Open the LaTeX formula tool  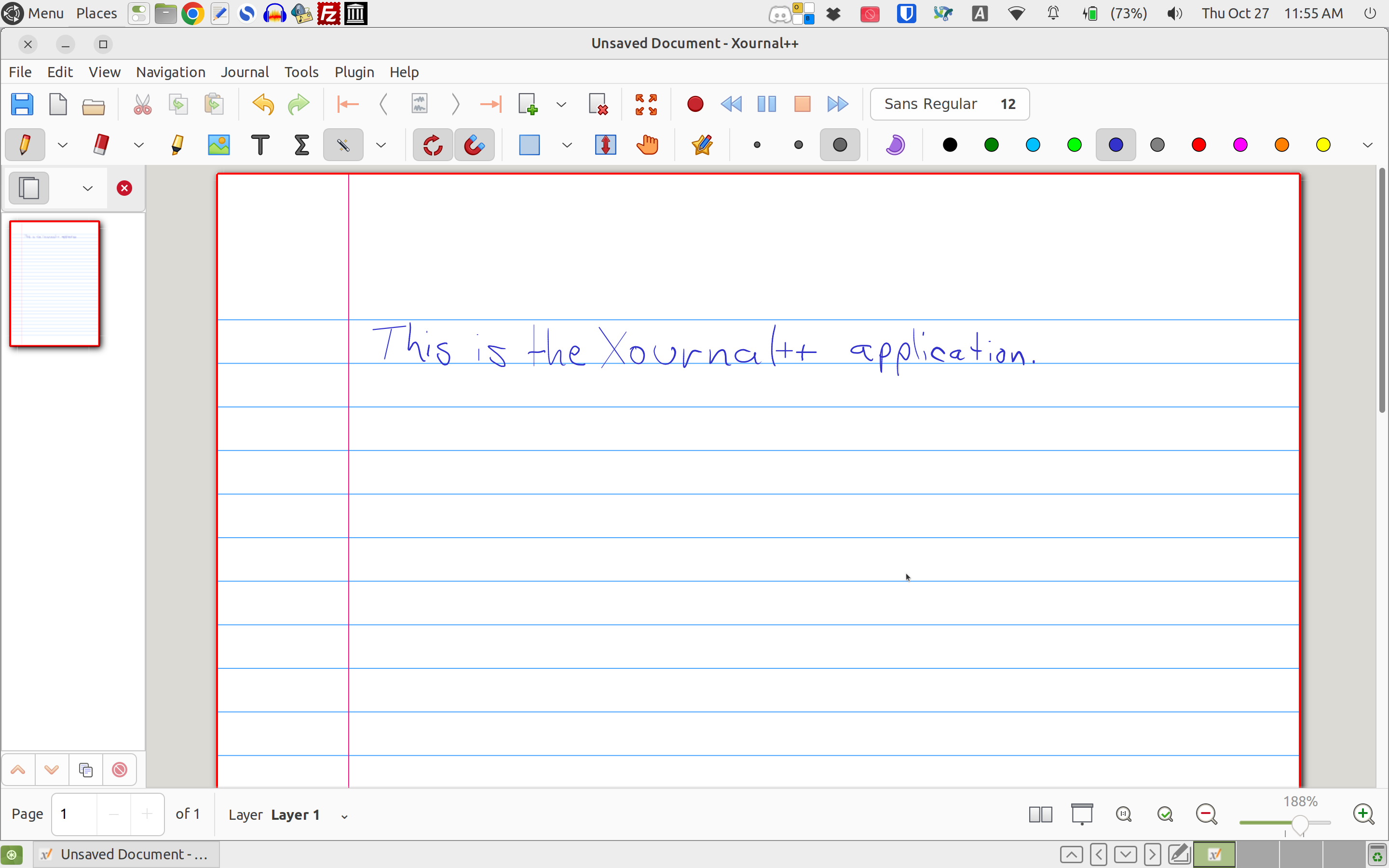(x=301, y=145)
